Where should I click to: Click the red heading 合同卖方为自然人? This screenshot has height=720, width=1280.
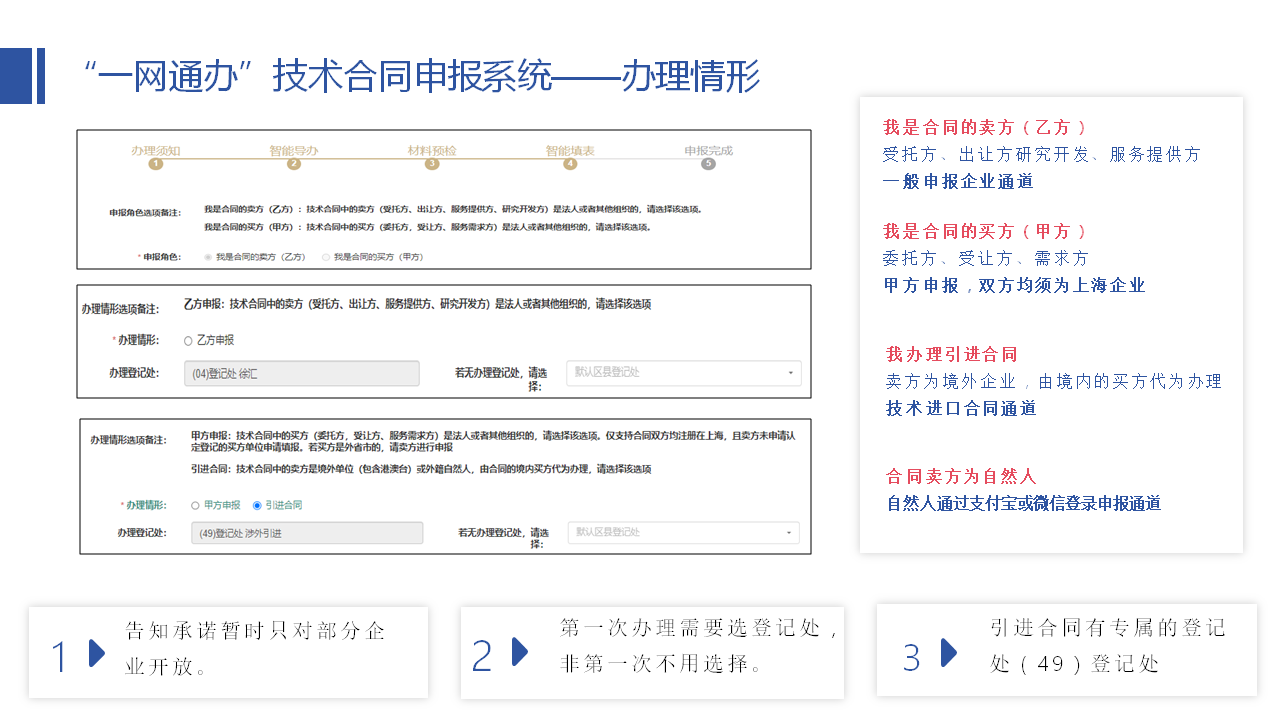961,476
